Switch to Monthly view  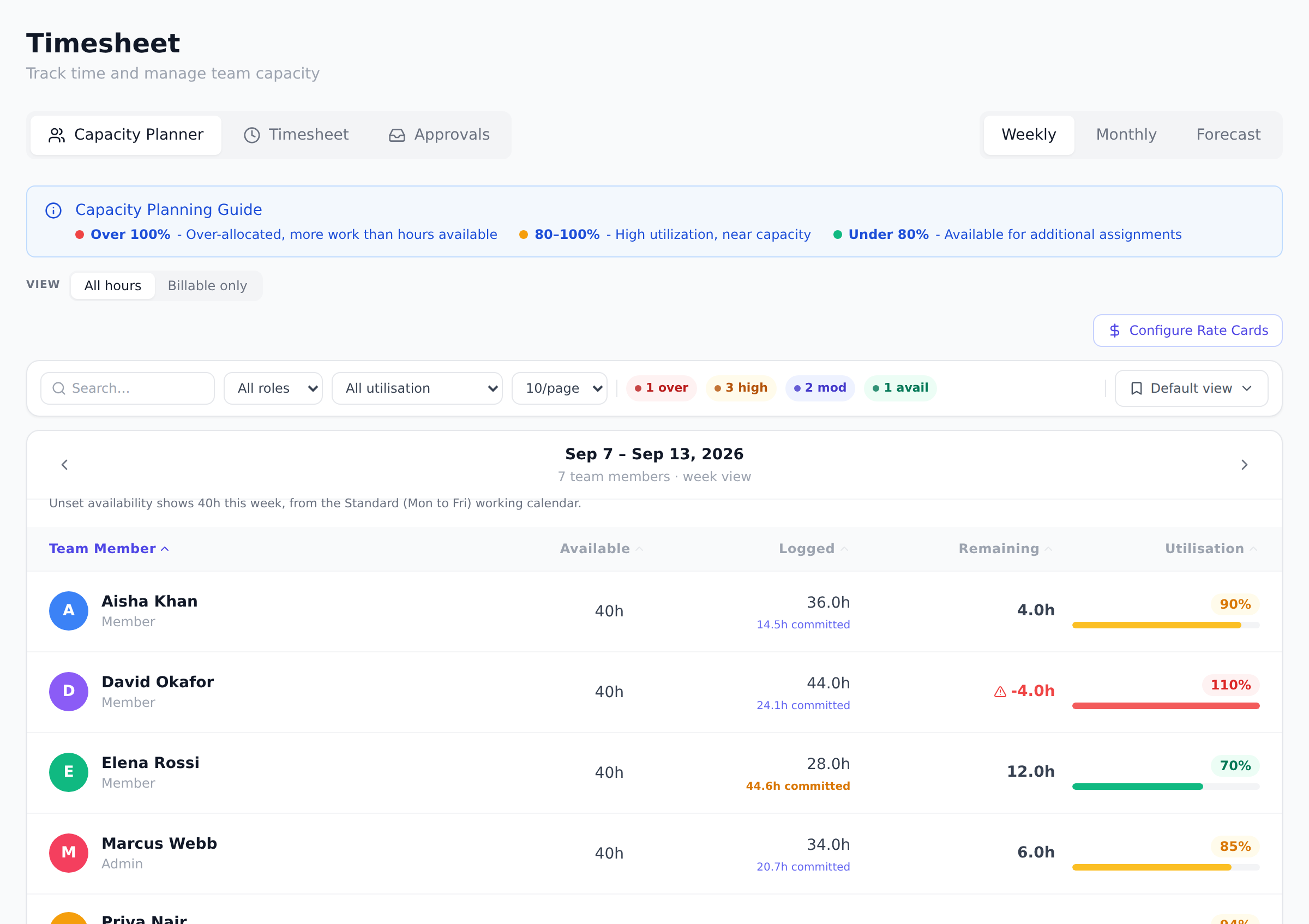point(1126,135)
